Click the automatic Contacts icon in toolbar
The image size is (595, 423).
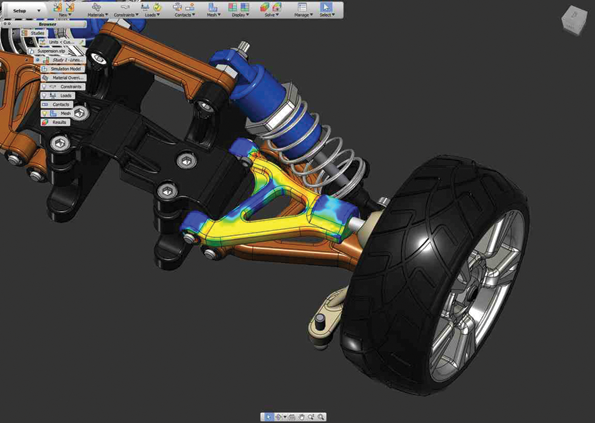coord(178,7)
